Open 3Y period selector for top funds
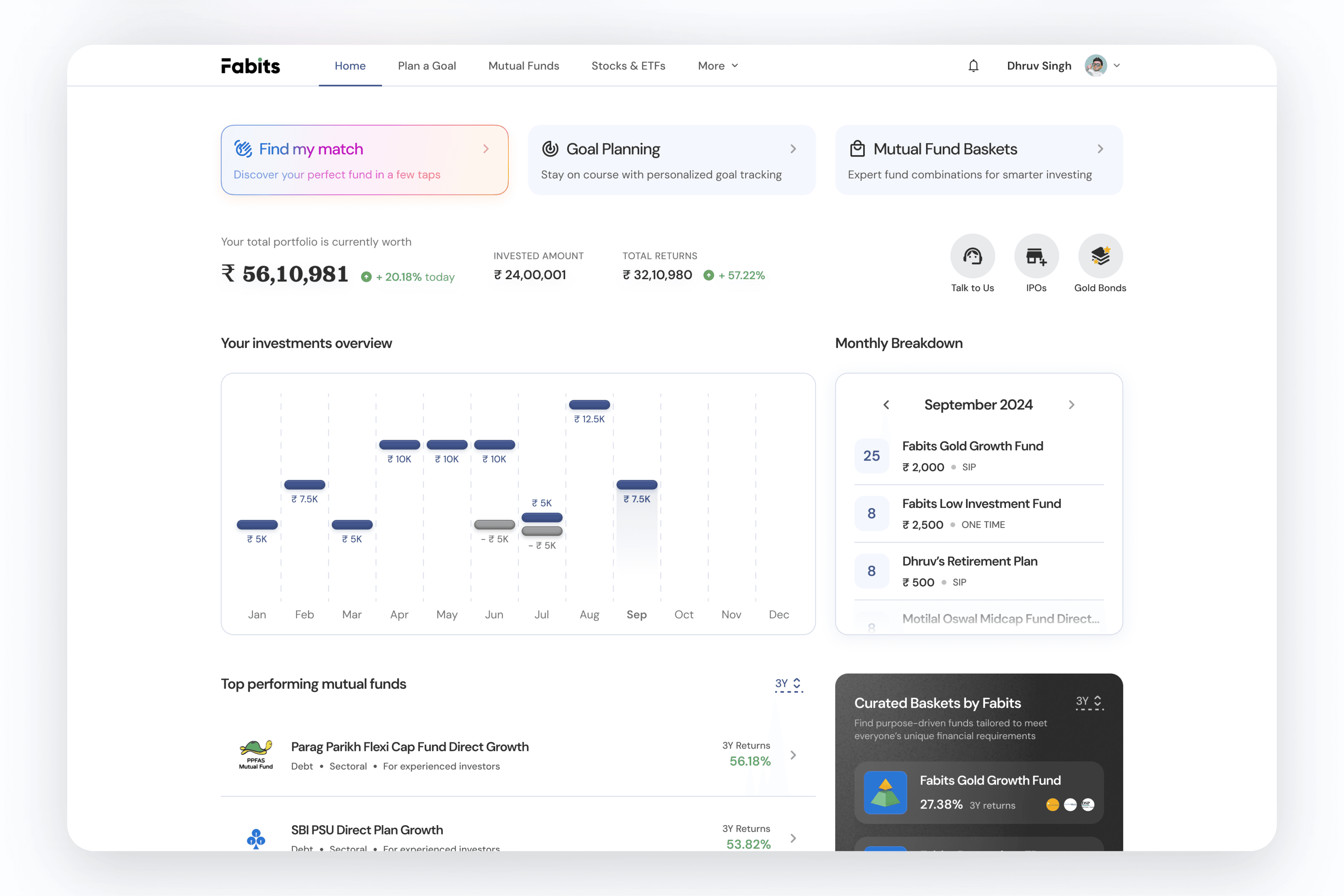The width and height of the screenshot is (1344, 896). (x=789, y=683)
